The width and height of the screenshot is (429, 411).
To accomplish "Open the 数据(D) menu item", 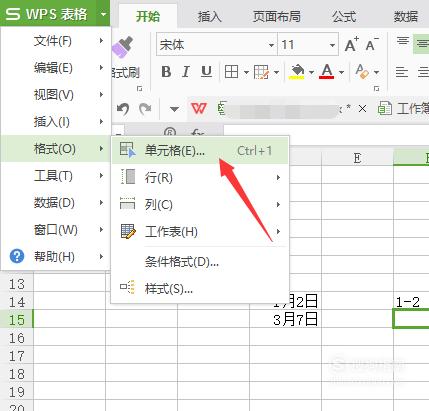I will pyautogui.click(x=56, y=203).
